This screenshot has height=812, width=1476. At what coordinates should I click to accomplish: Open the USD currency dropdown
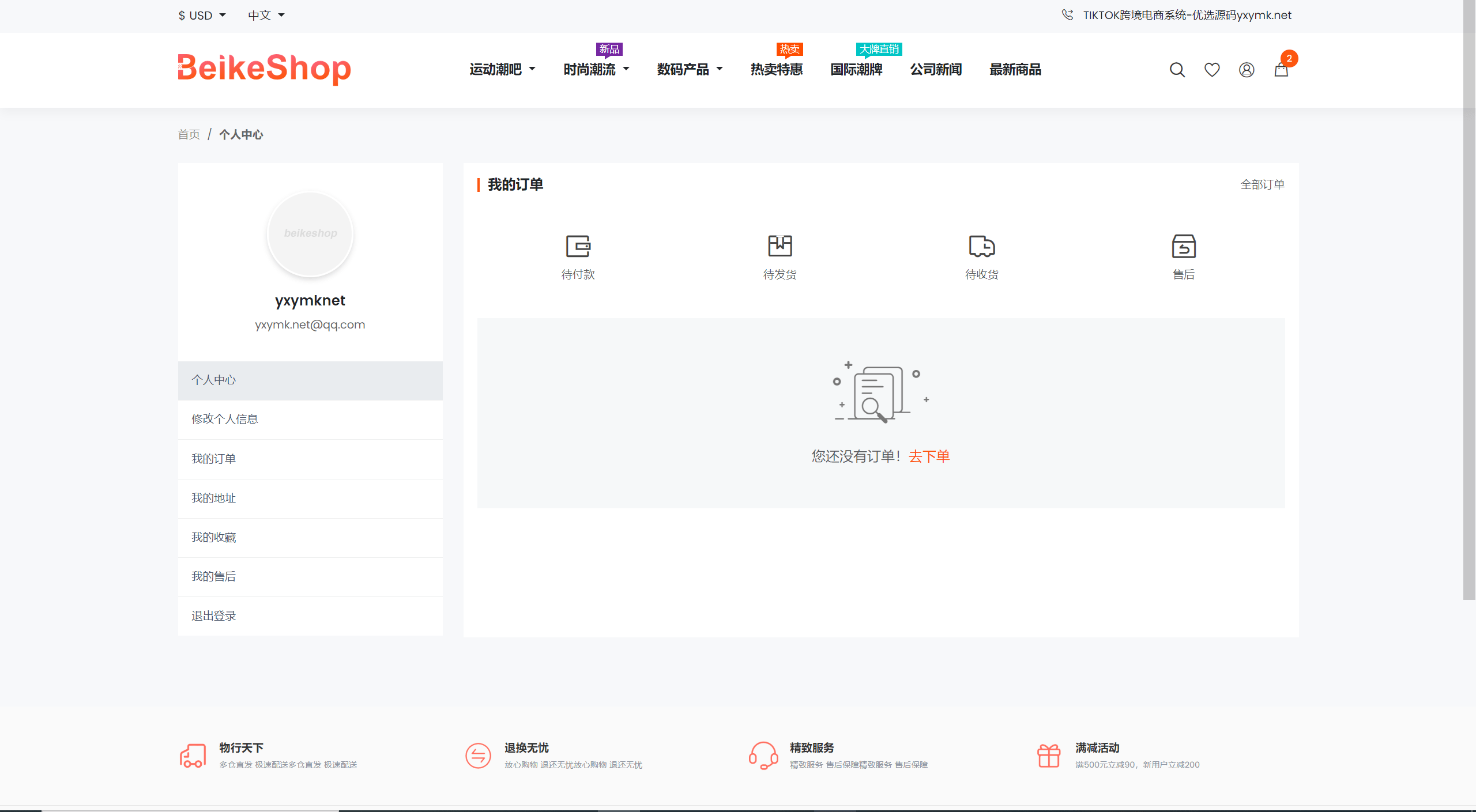(x=202, y=16)
